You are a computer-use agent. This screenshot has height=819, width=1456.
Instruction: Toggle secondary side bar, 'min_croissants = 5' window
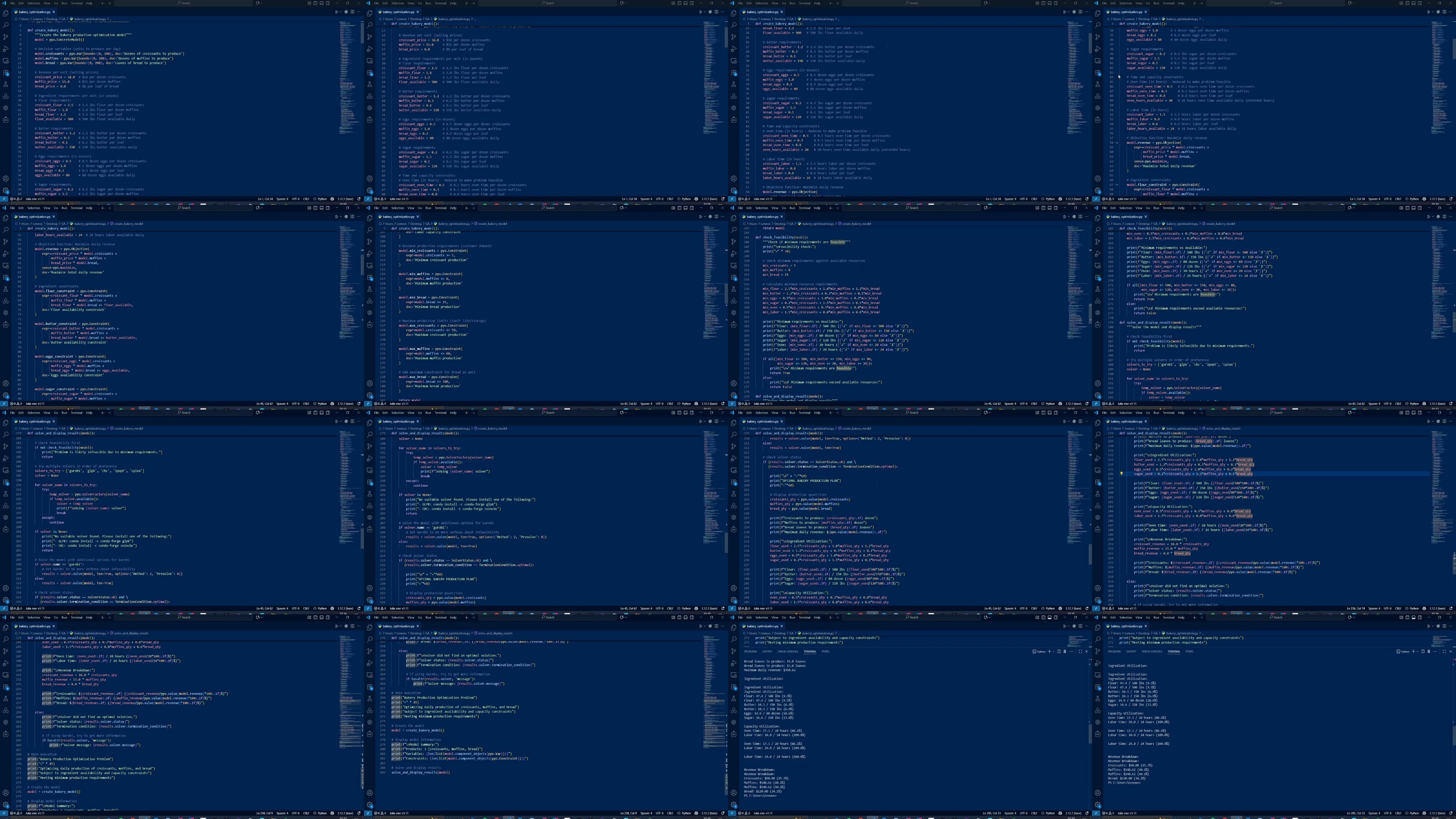click(x=1057, y=207)
